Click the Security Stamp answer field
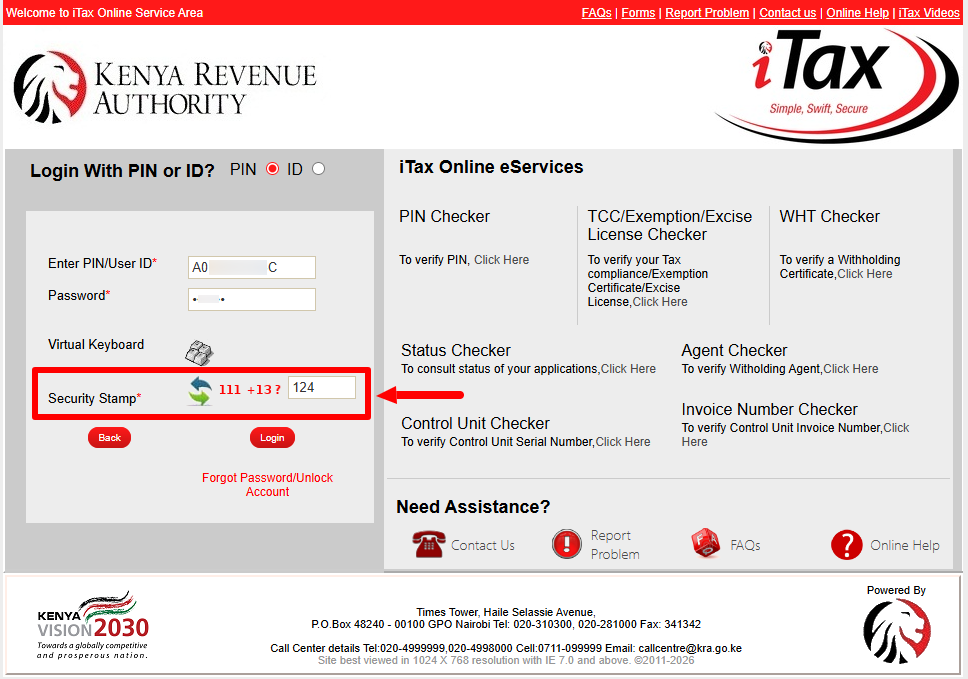 [322, 388]
